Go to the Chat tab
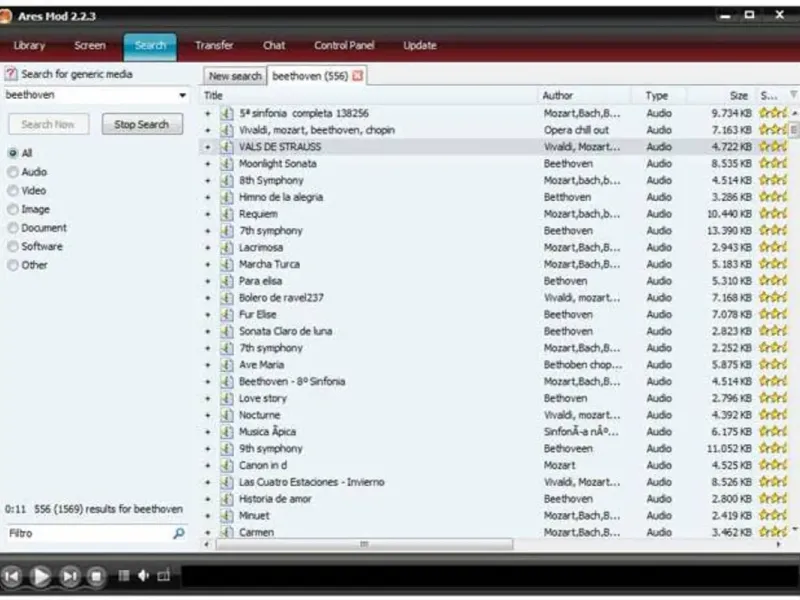Screen dimensions: 800x600 click(274, 45)
